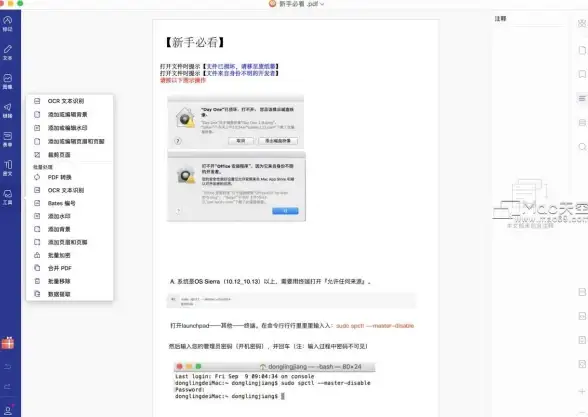Click the redo arrow in the sidebar
The height and width of the screenshot is (417, 588).
click(8, 386)
